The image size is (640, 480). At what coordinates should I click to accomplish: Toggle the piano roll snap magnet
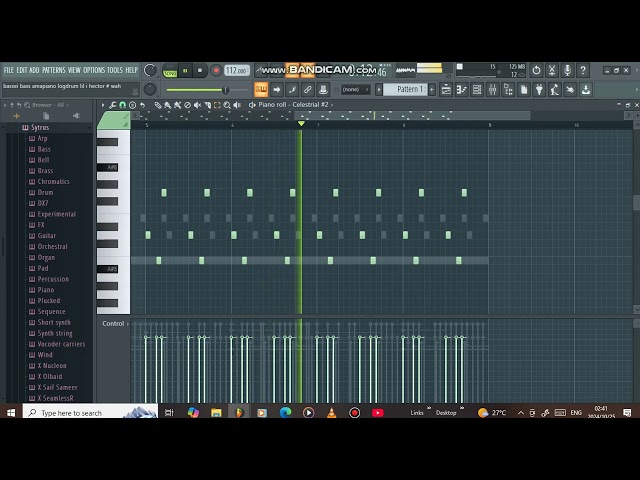click(122, 105)
